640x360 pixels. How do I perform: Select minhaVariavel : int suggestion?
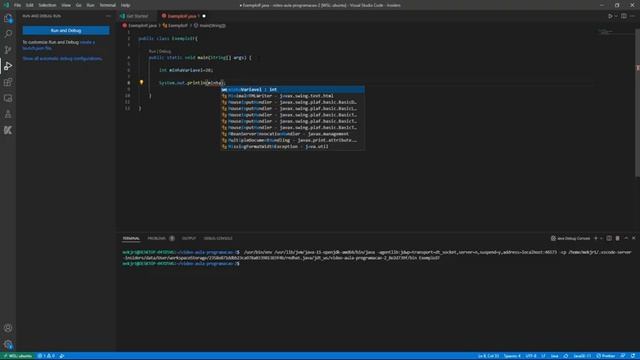pos(293,89)
